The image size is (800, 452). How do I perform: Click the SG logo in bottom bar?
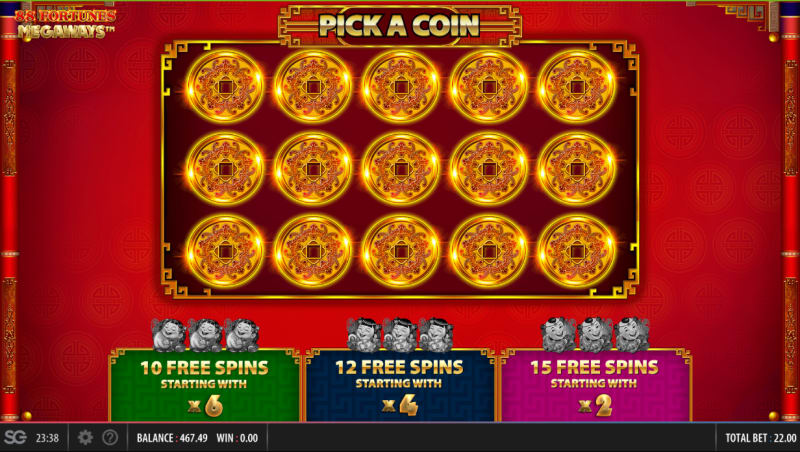tap(15, 437)
